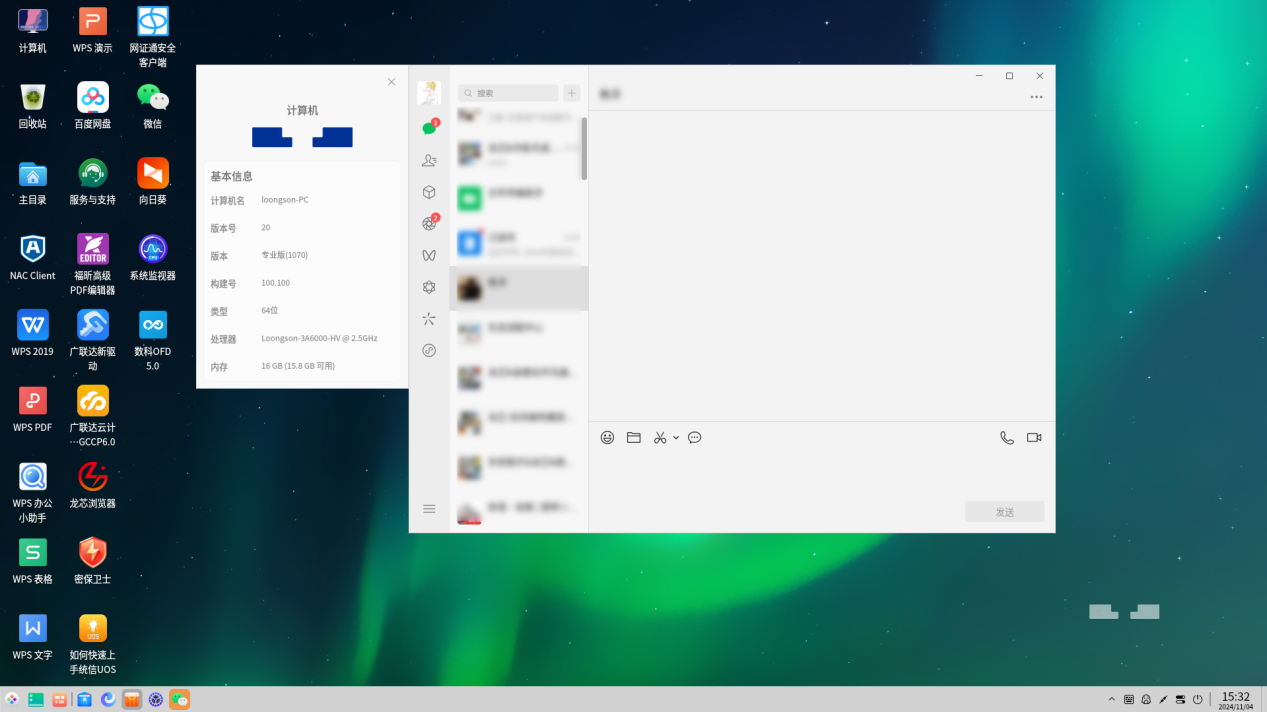Expand the hidden system tray icons arrow

pos(1111,700)
